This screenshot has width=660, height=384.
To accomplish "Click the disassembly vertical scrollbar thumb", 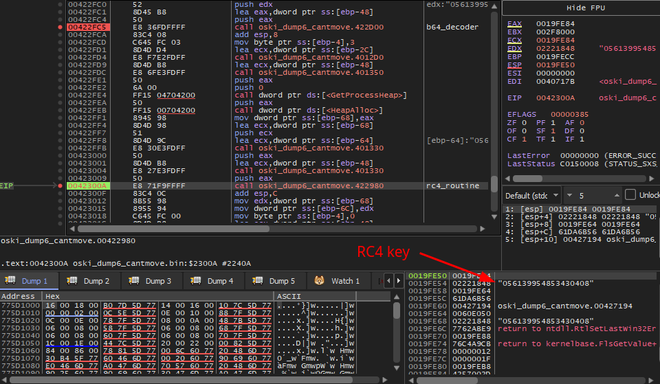I will click(494, 185).
